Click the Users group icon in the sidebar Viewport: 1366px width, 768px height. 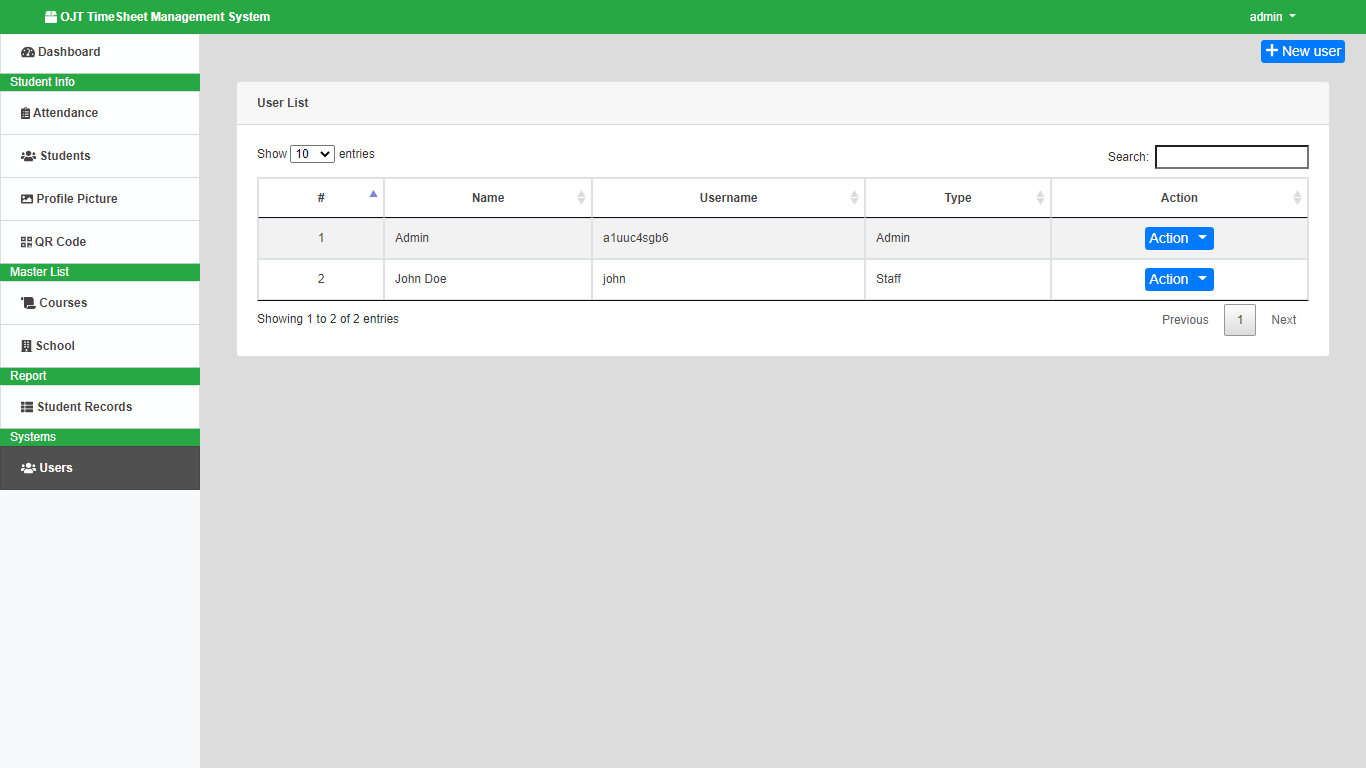(x=29, y=468)
